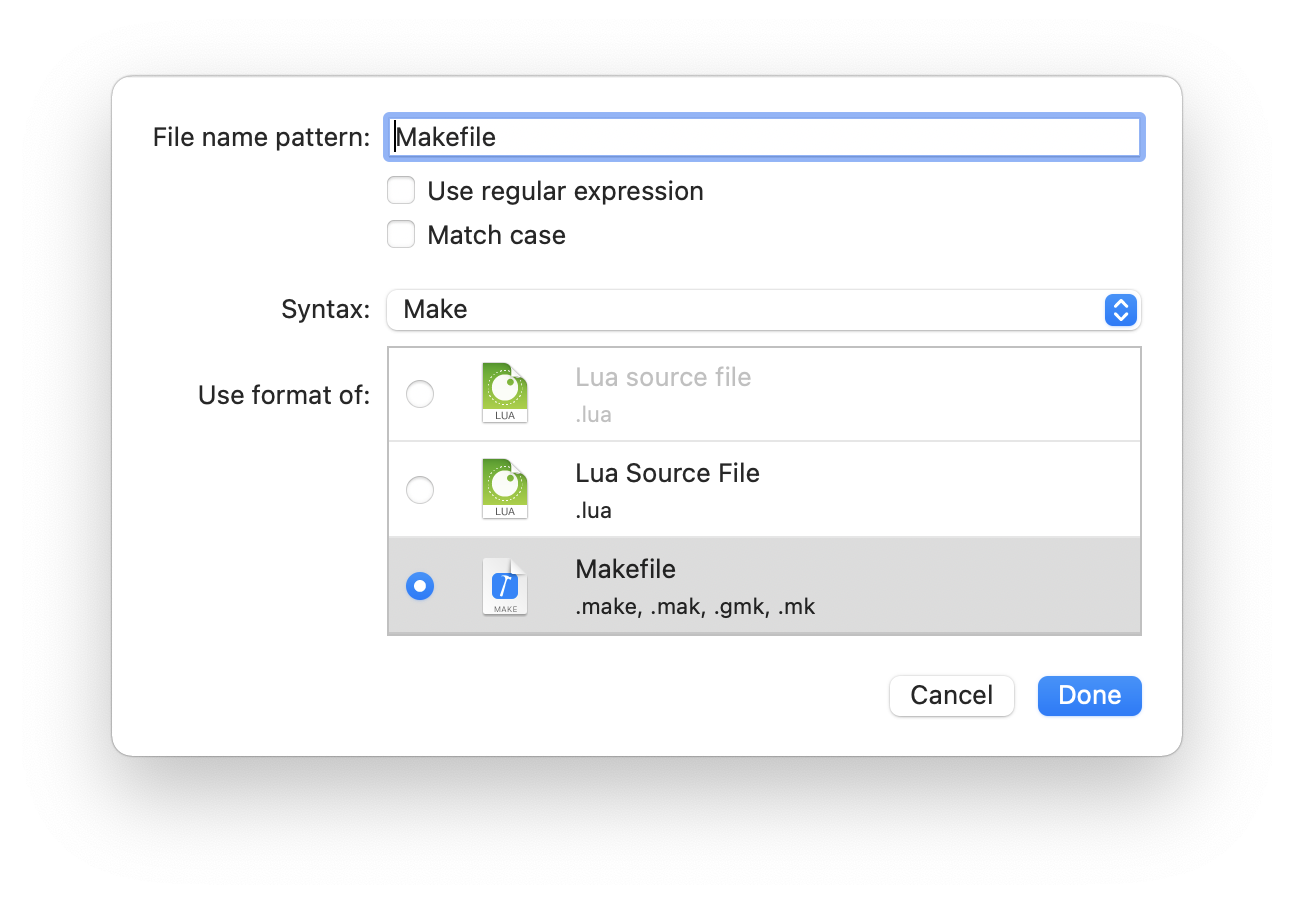Click the greyed "Lua source file" text
This screenshot has height=904, width=1294.
pos(663,377)
